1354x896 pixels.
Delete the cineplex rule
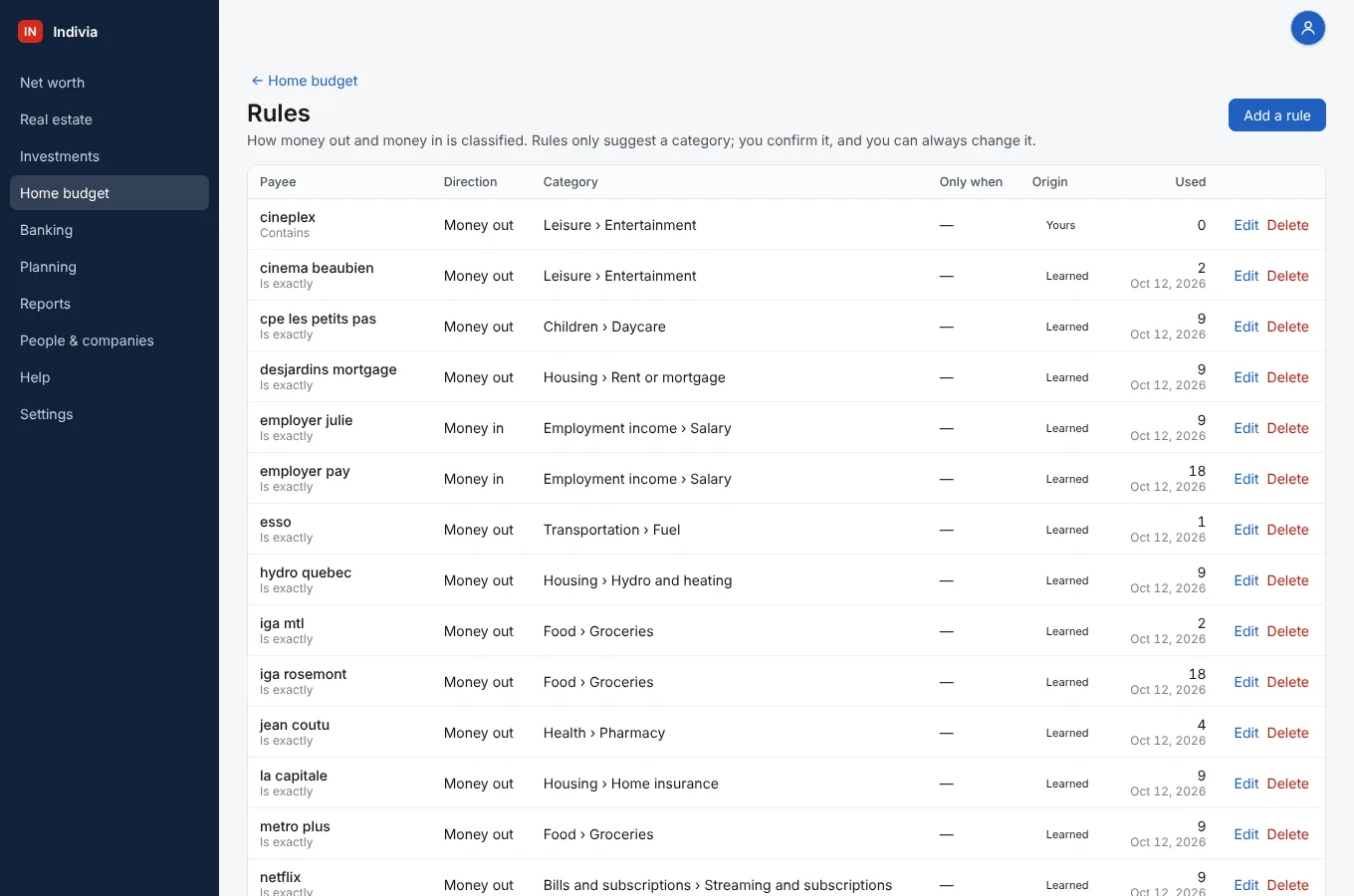(x=1287, y=225)
